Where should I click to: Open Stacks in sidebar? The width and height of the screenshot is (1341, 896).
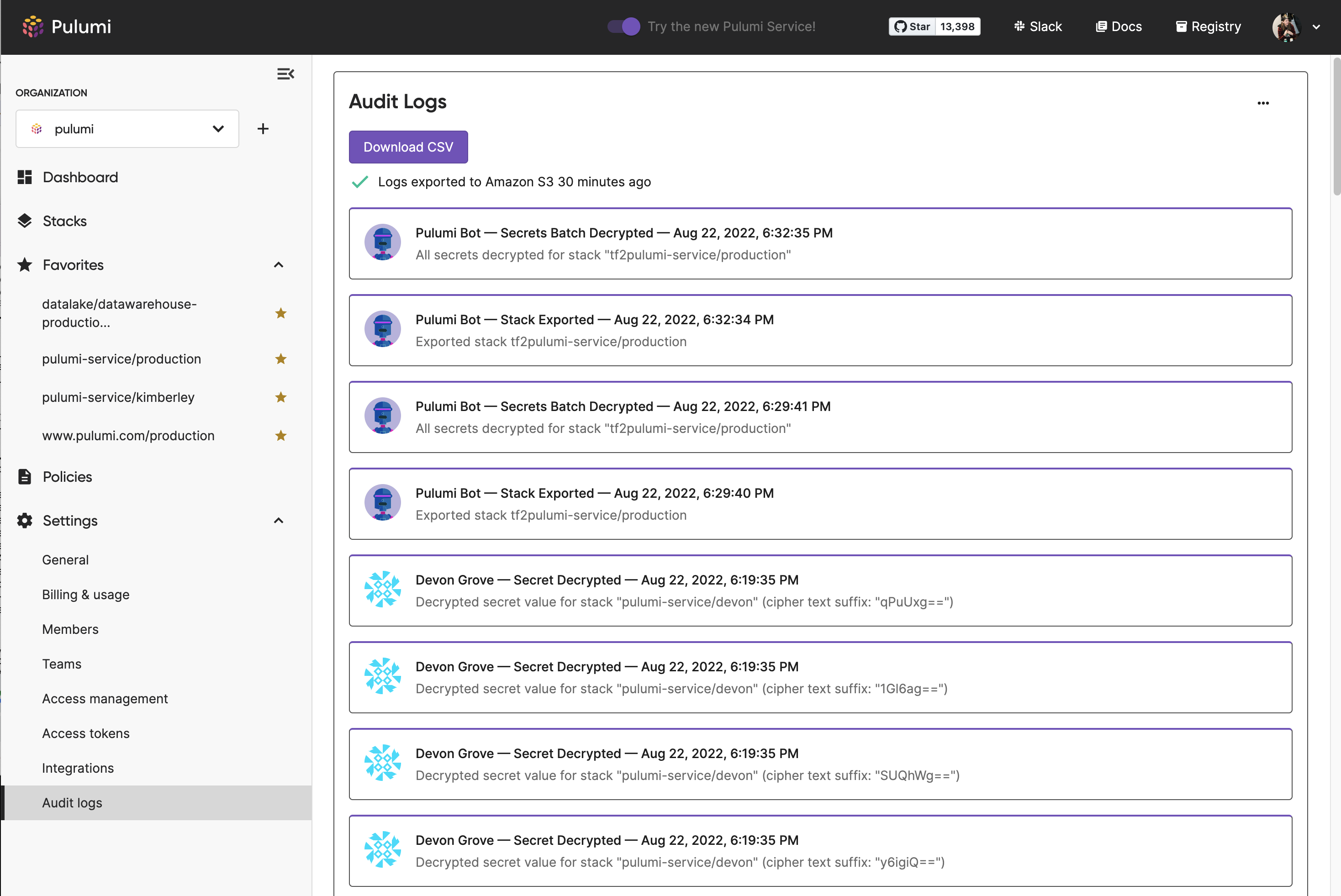coord(64,221)
